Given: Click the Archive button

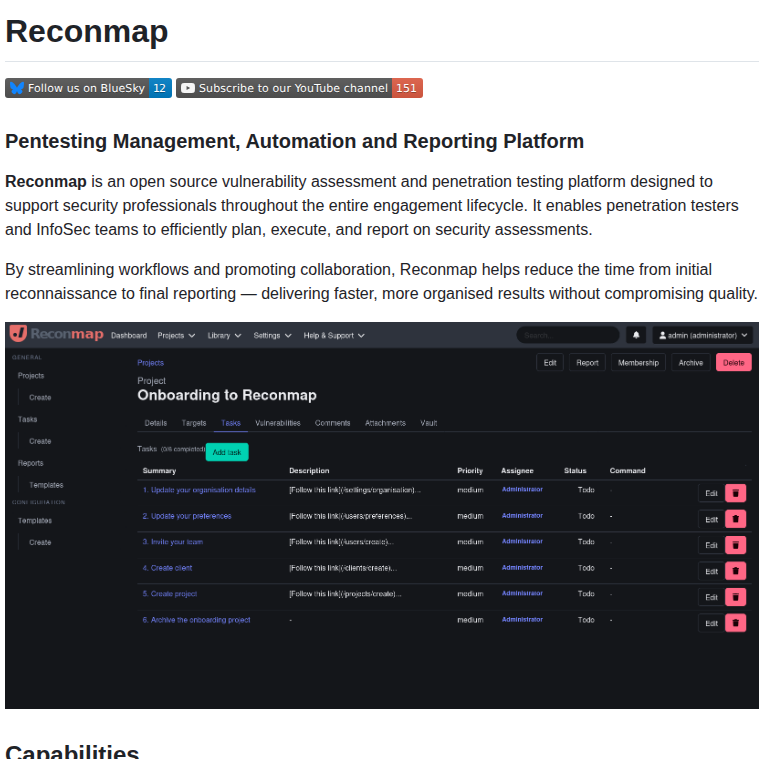Looking at the screenshot, I should [691, 363].
